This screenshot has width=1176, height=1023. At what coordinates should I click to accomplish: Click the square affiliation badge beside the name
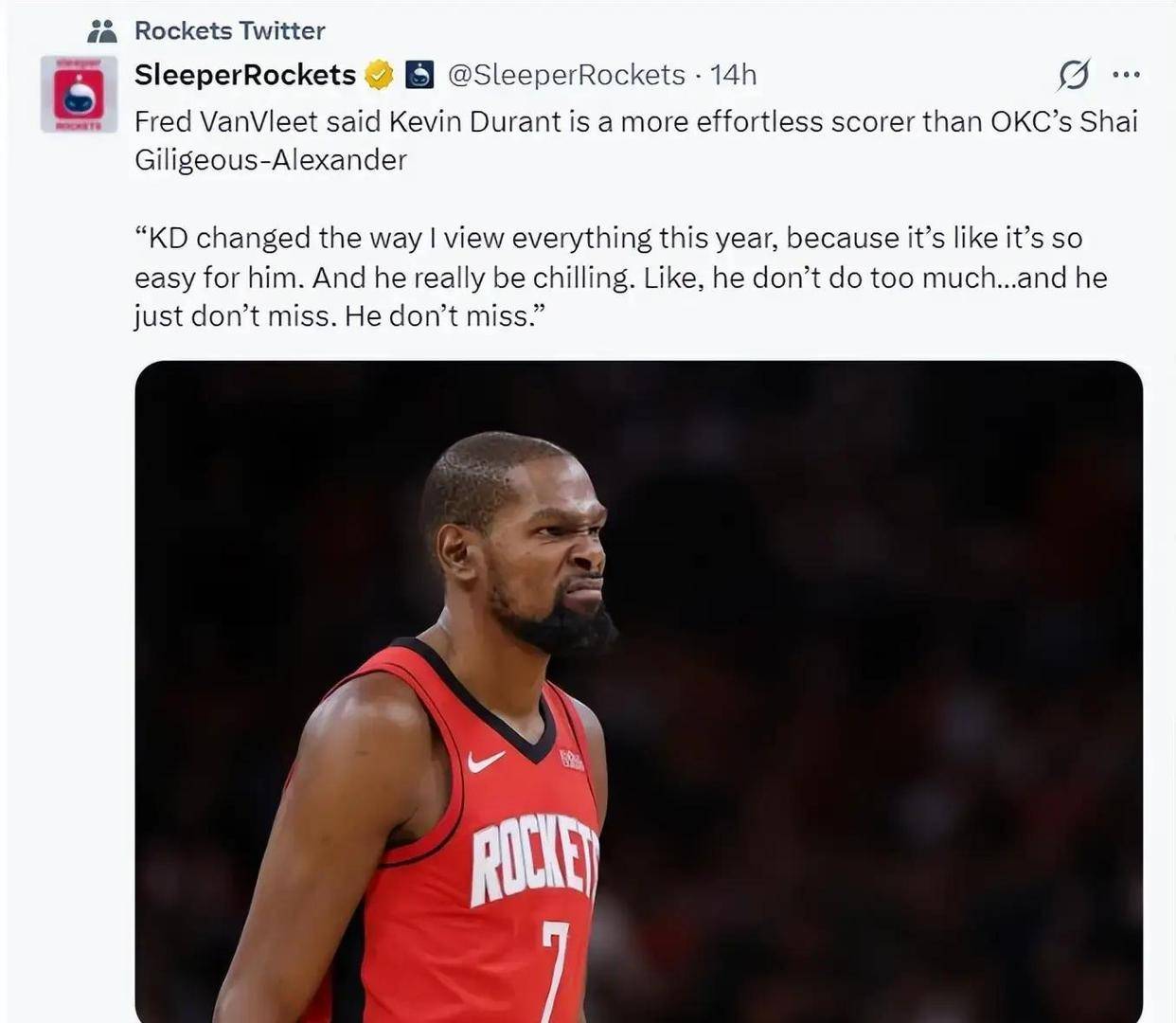(419, 75)
